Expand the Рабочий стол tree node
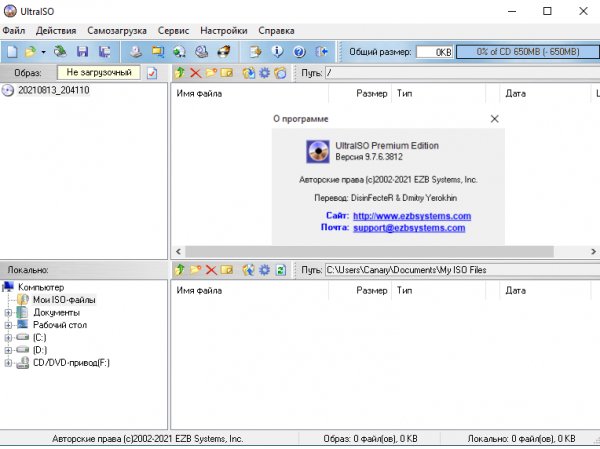The width and height of the screenshot is (600, 449). coord(8,325)
